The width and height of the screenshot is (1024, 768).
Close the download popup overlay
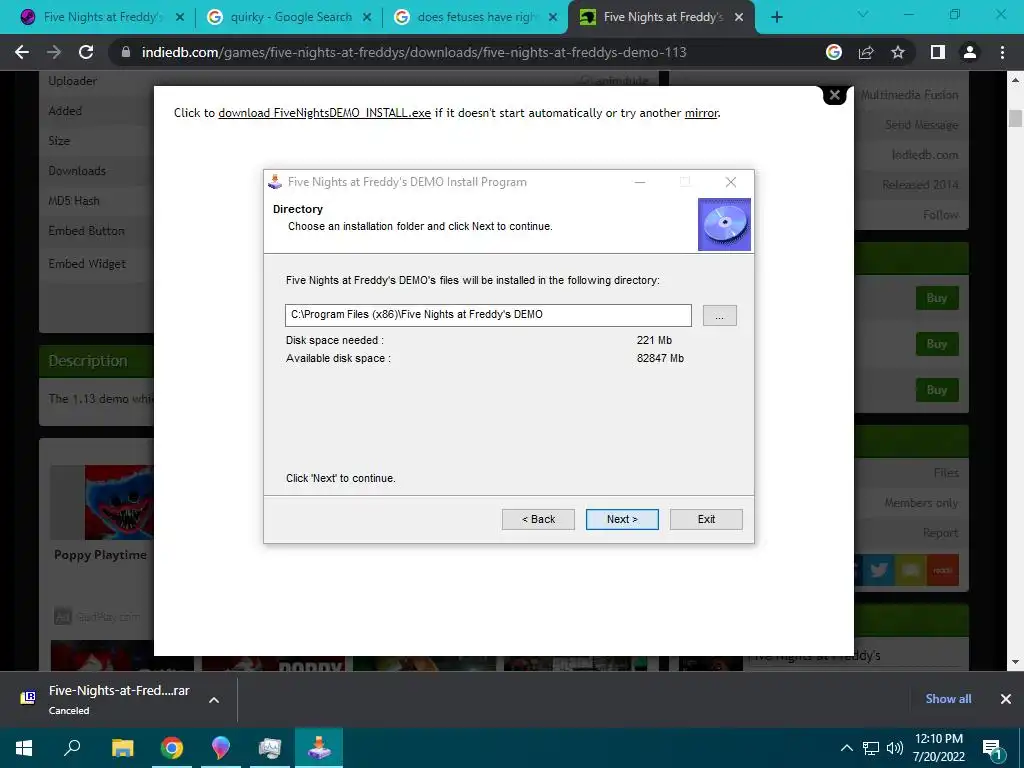pos(834,95)
